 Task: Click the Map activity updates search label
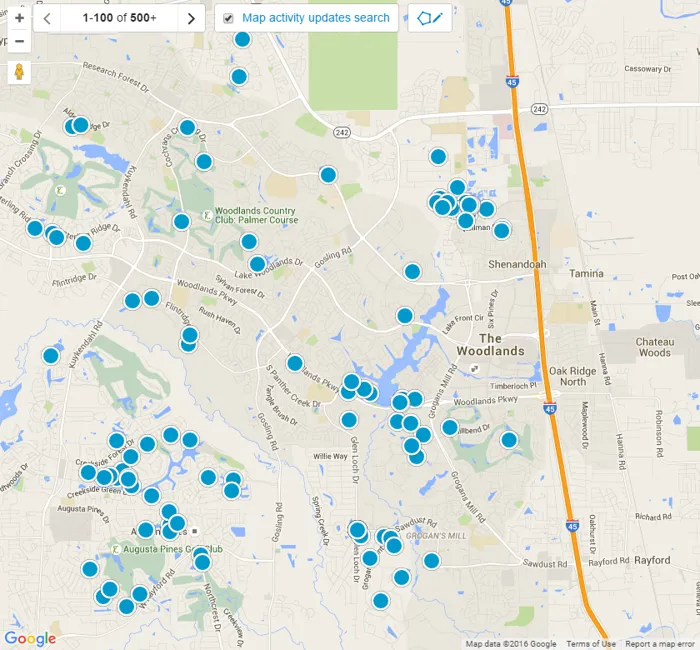316,18
